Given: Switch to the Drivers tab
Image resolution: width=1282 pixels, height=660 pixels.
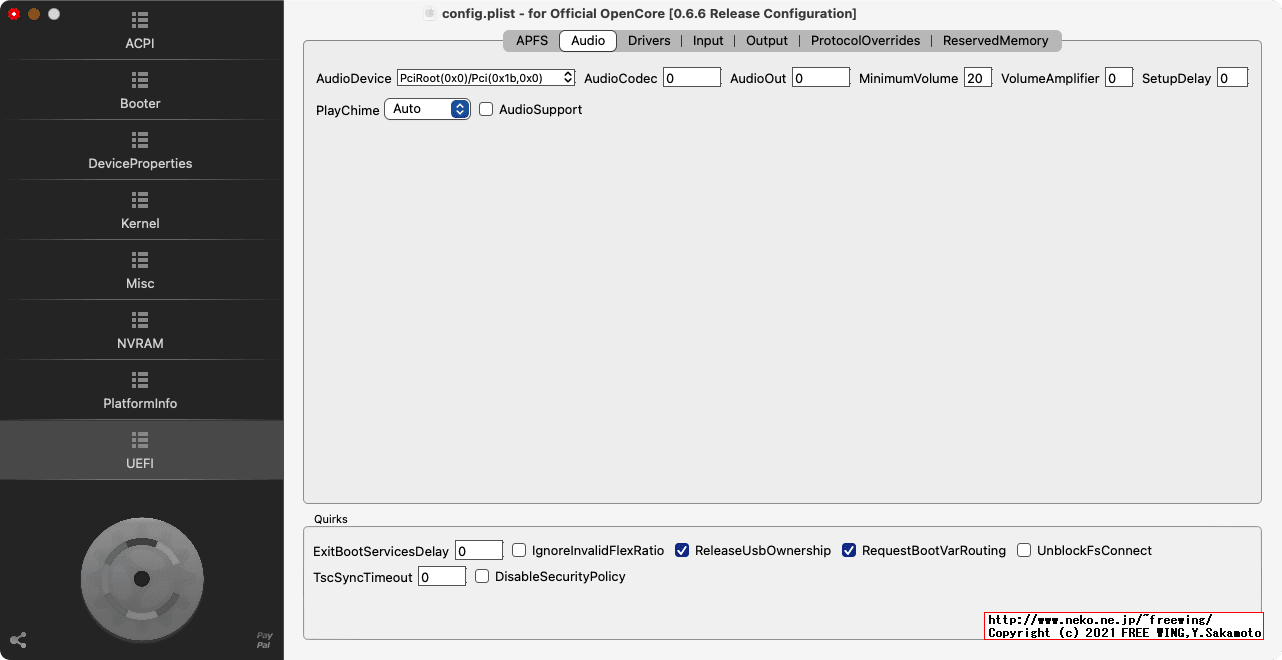Looking at the screenshot, I should pyautogui.click(x=649, y=41).
